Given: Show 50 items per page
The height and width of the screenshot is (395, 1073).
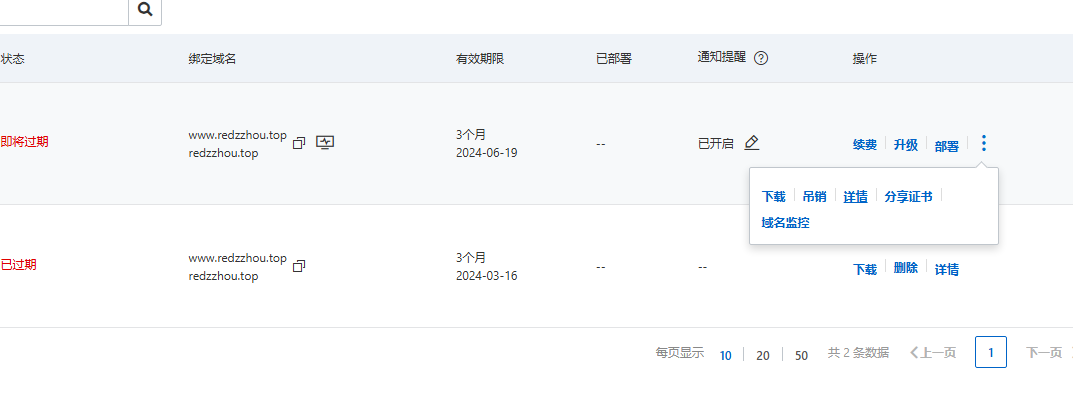Looking at the screenshot, I should pos(801,355).
